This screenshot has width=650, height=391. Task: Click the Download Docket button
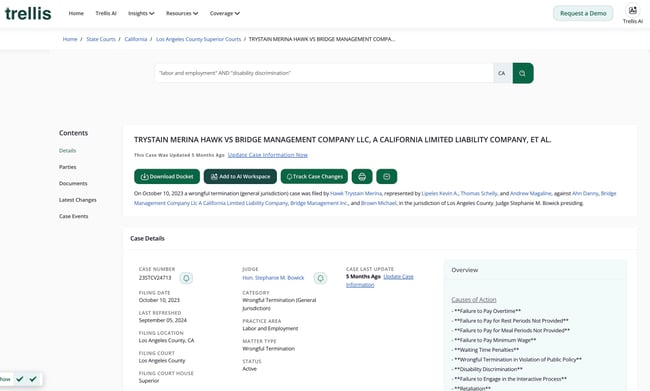167,177
